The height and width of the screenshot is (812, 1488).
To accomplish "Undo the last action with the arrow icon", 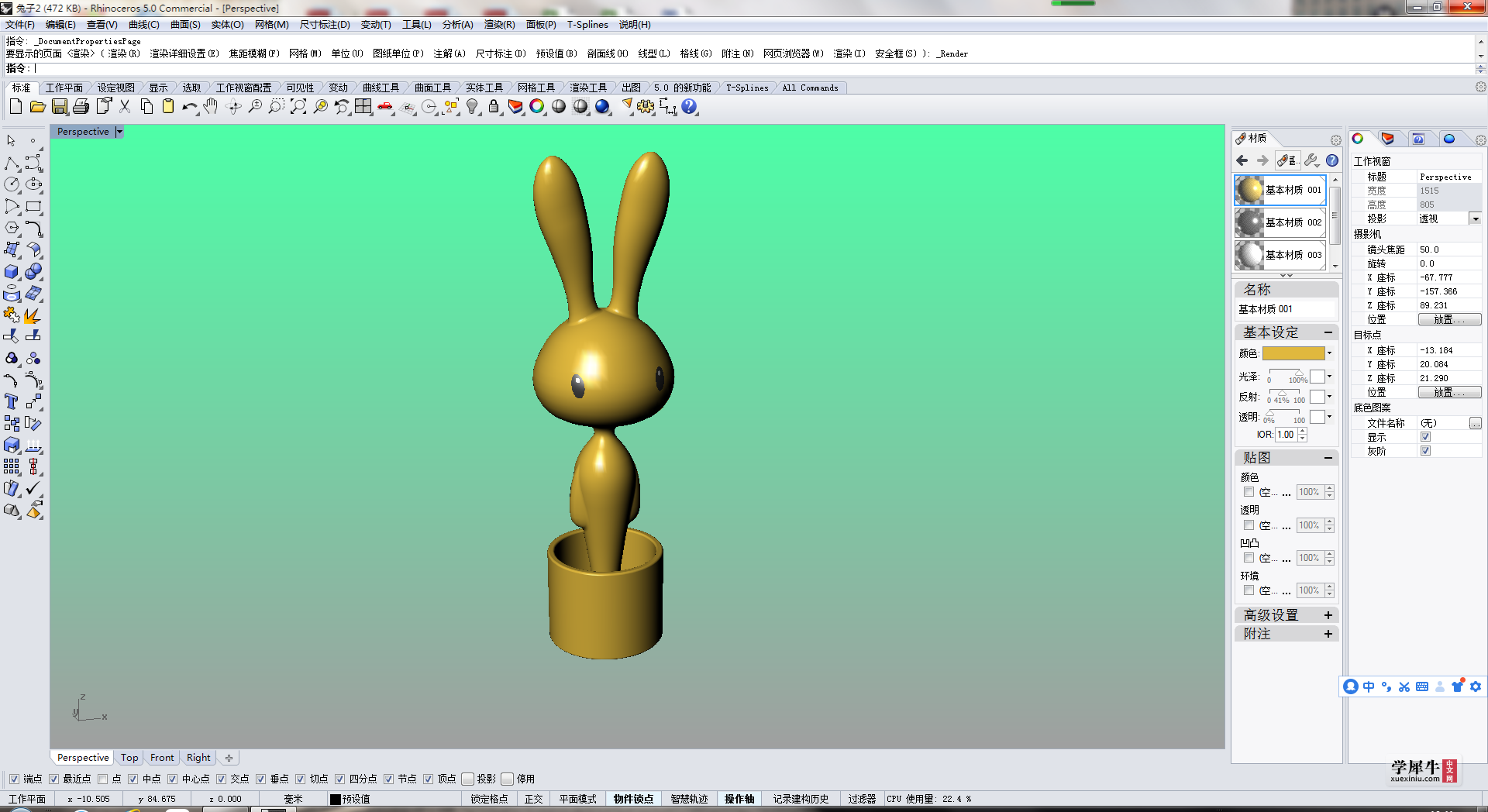I will pos(190,107).
